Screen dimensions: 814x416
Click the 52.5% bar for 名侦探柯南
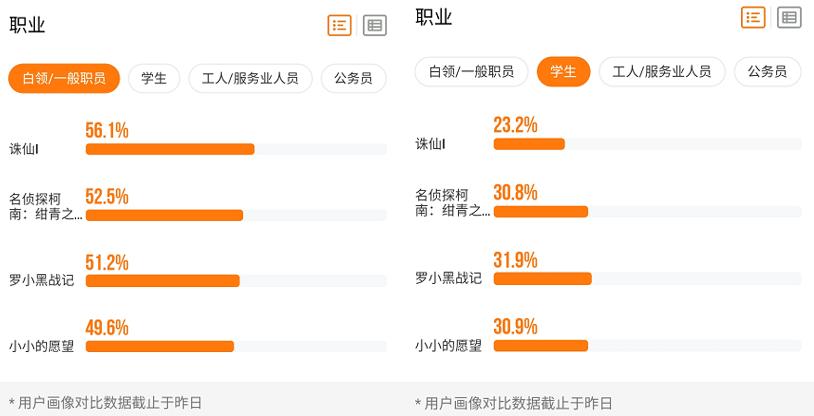[165, 215]
